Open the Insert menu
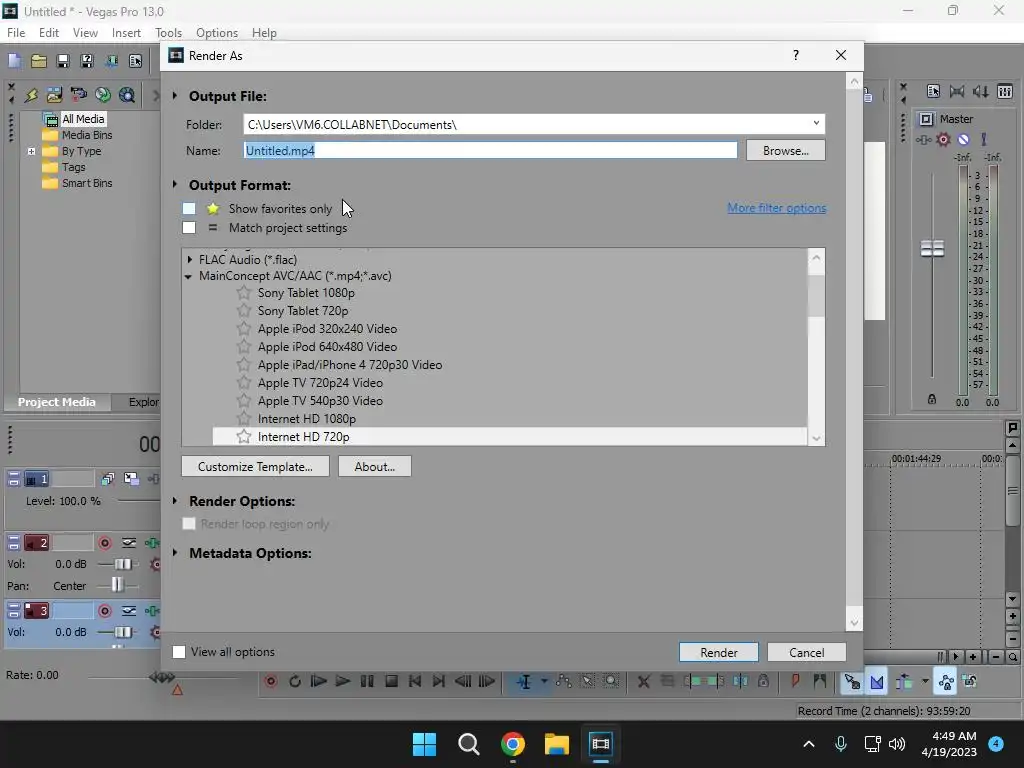The width and height of the screenshot is (1024, 768). [126, 33]
